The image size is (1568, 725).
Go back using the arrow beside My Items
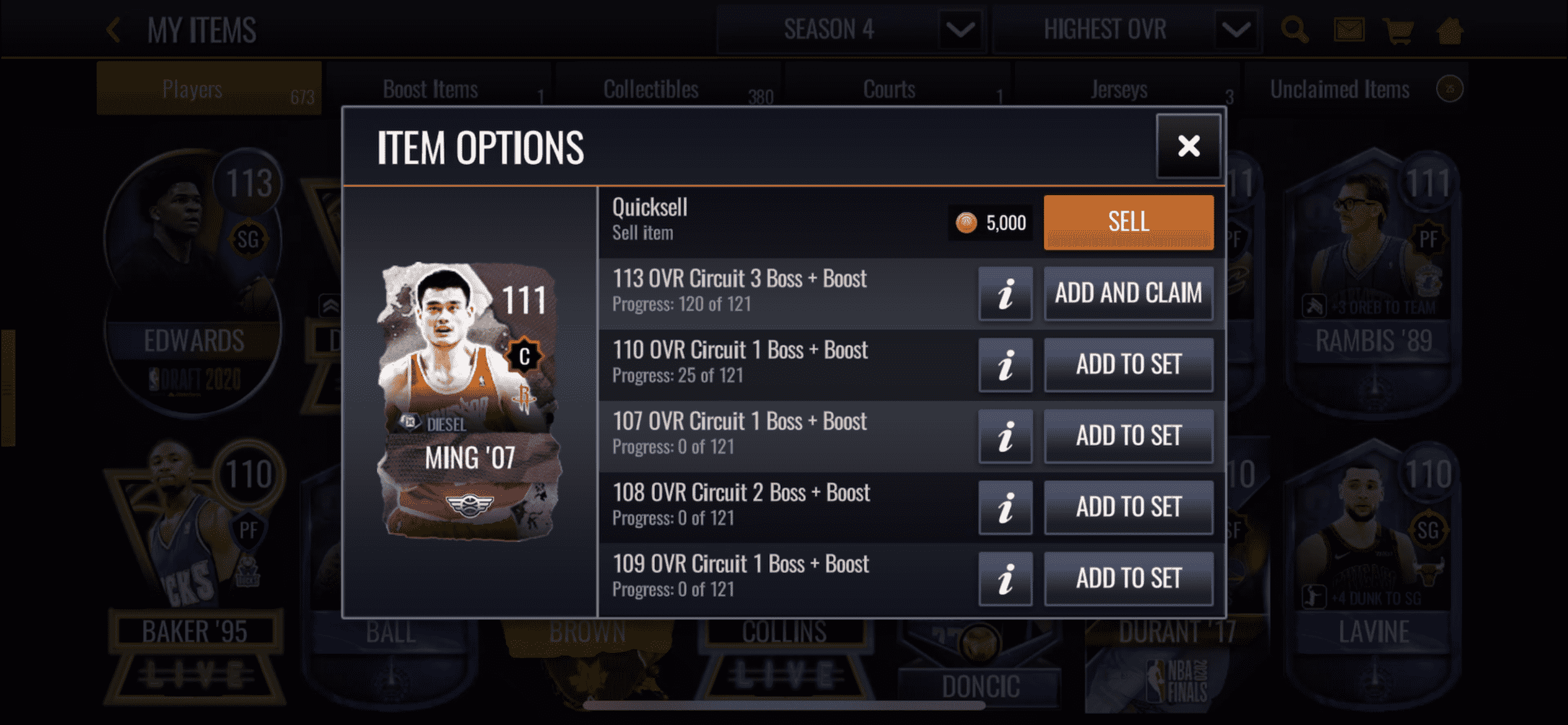[x=113, y=30]
